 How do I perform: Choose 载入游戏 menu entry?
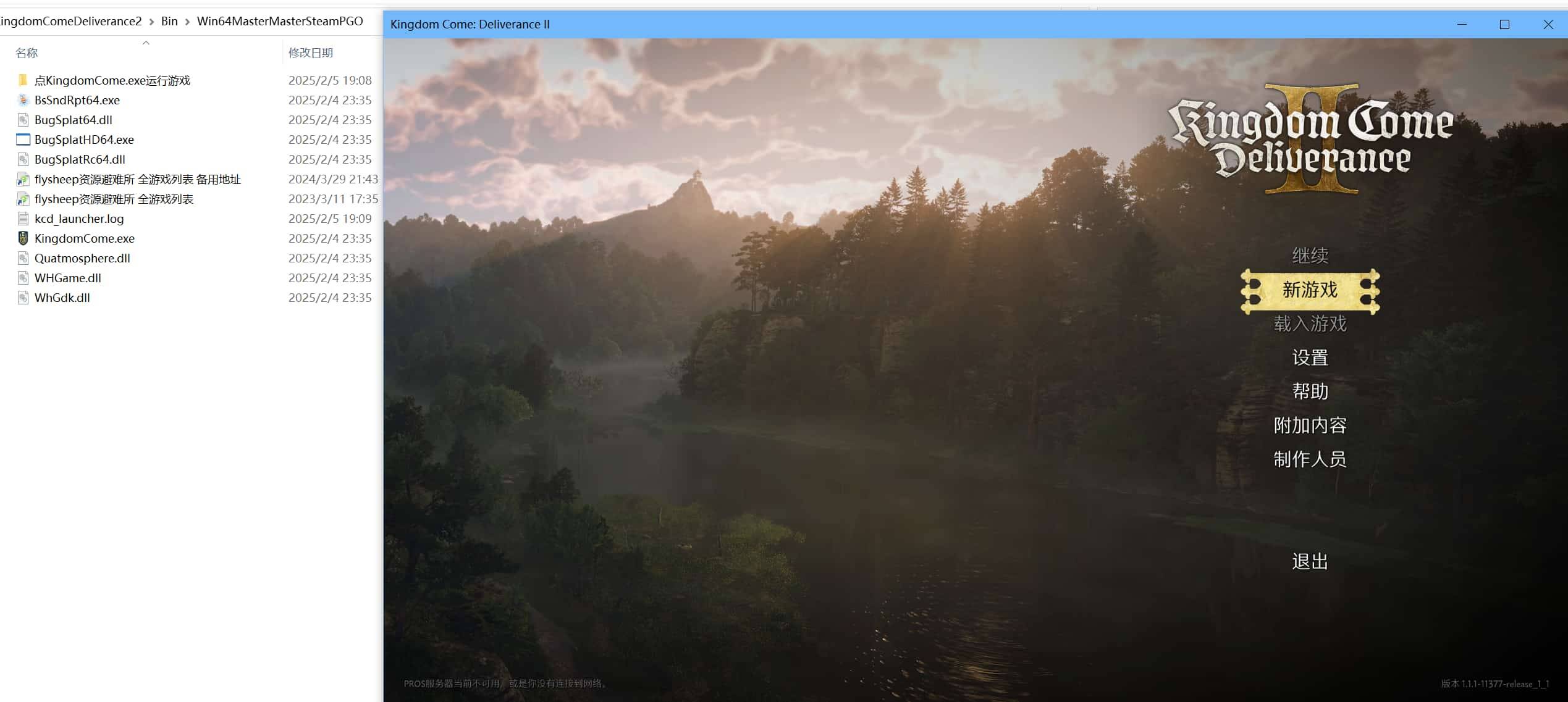[1310, 324]
